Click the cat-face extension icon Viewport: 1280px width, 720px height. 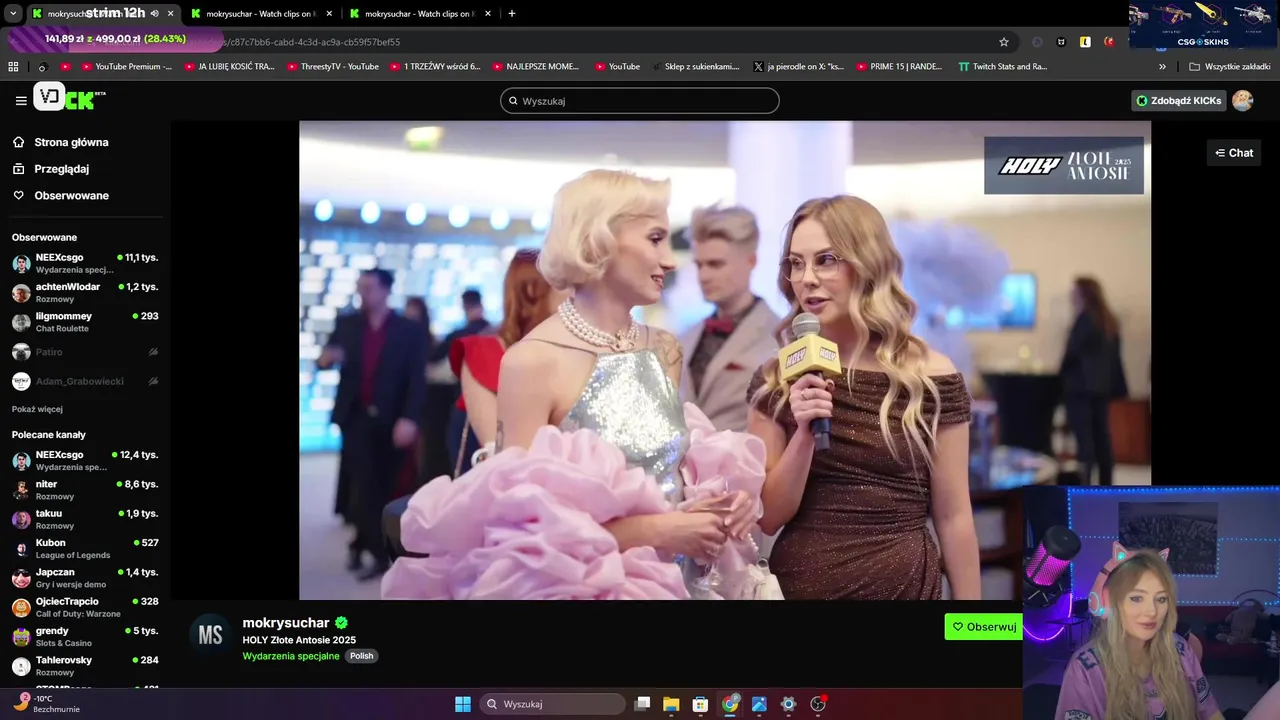(1061, 42)
